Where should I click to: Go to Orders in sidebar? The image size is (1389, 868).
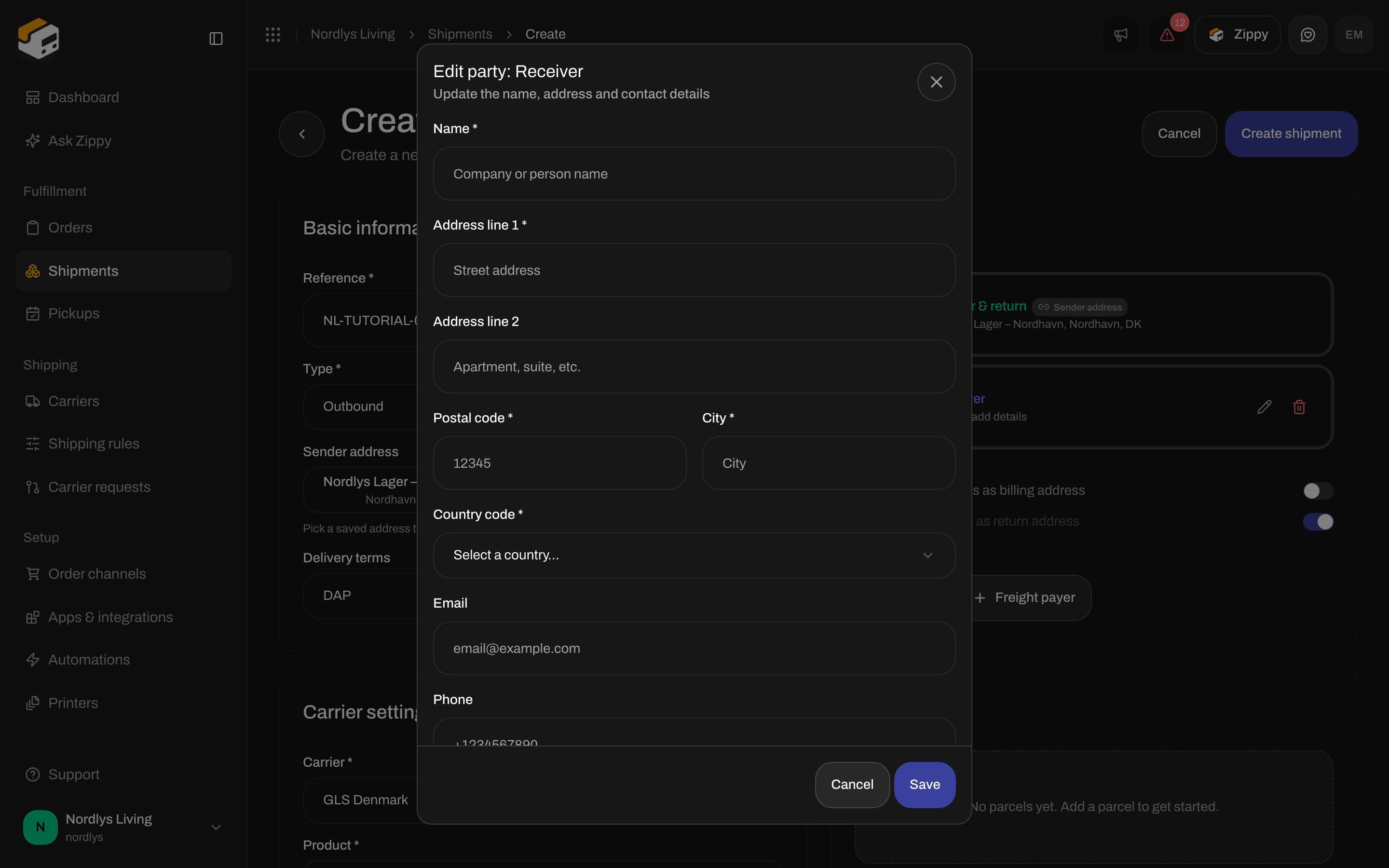(x=123, y=228)
